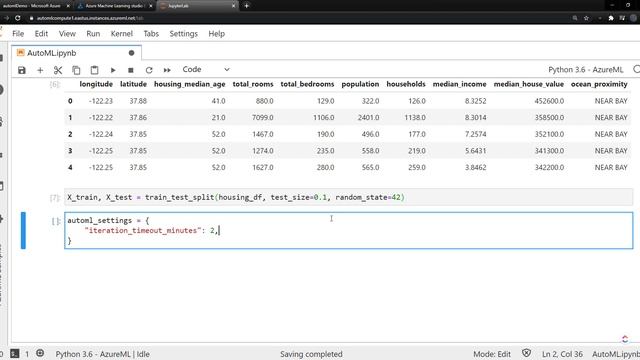The width and height of the screenshot is (640, 360).
Task: Open the Settings menu
Action: click(184, 34)
